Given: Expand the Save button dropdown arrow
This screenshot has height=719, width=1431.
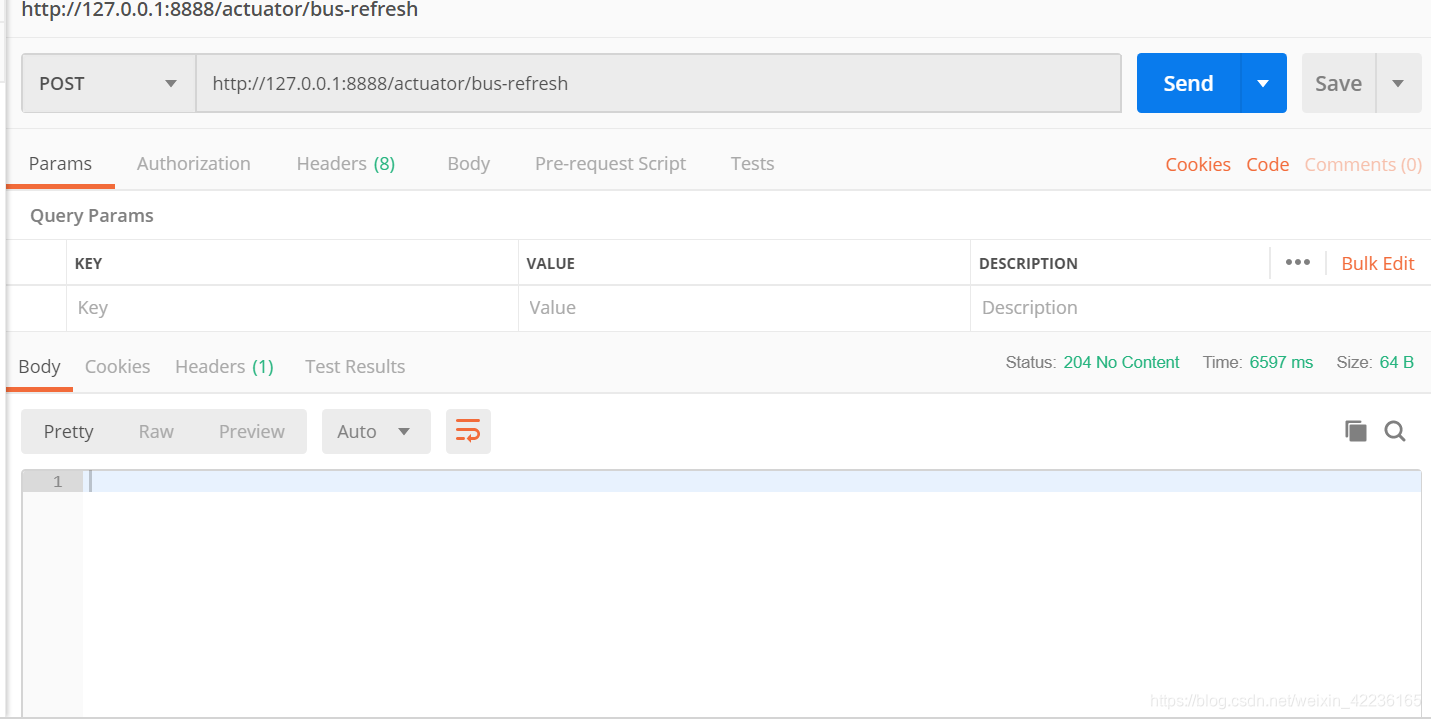Looking at the screenshot, I should [1399, 83].
